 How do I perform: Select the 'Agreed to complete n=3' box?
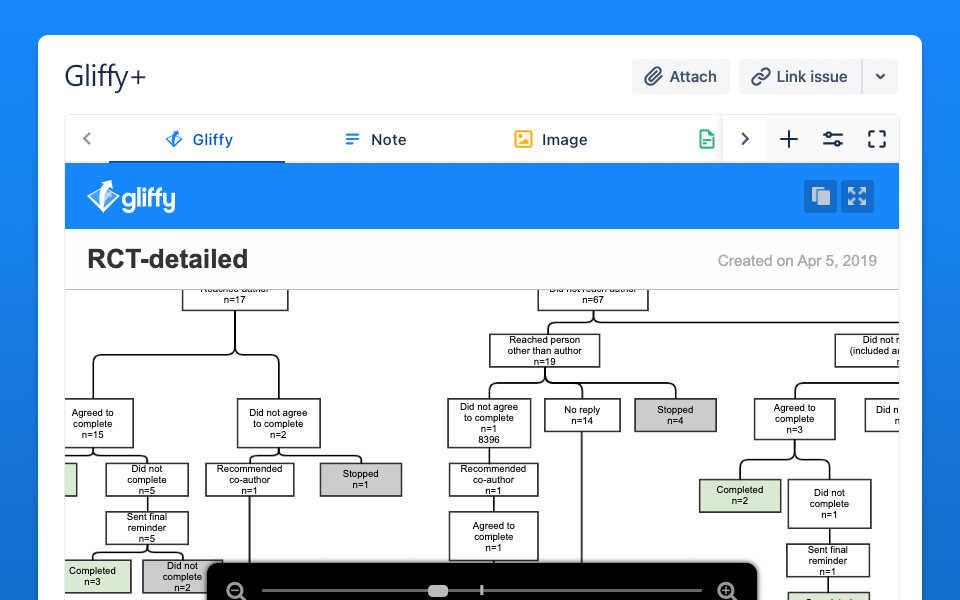point(795,419)
